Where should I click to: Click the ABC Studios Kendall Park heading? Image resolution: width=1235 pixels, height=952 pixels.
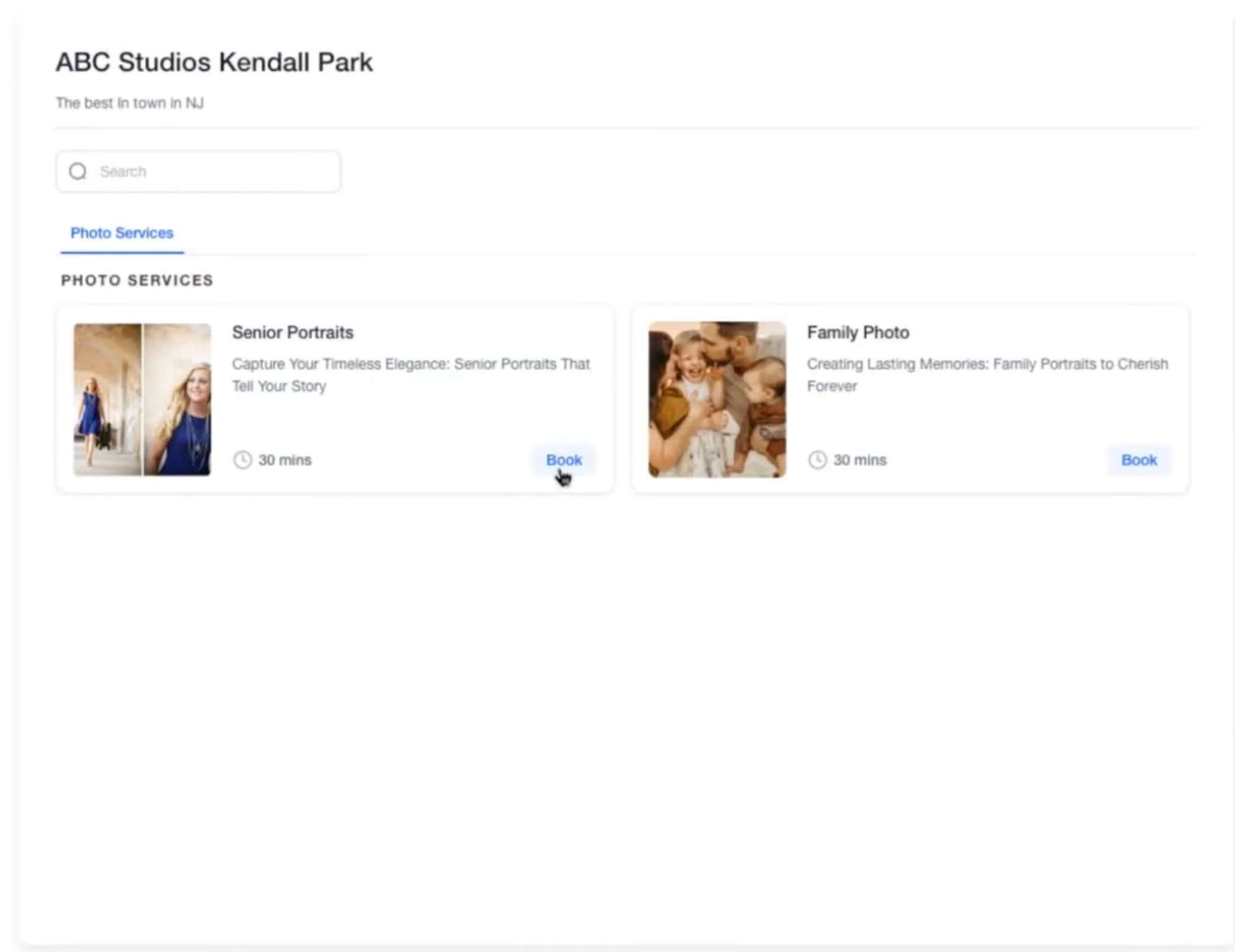(x=214, y=62)
